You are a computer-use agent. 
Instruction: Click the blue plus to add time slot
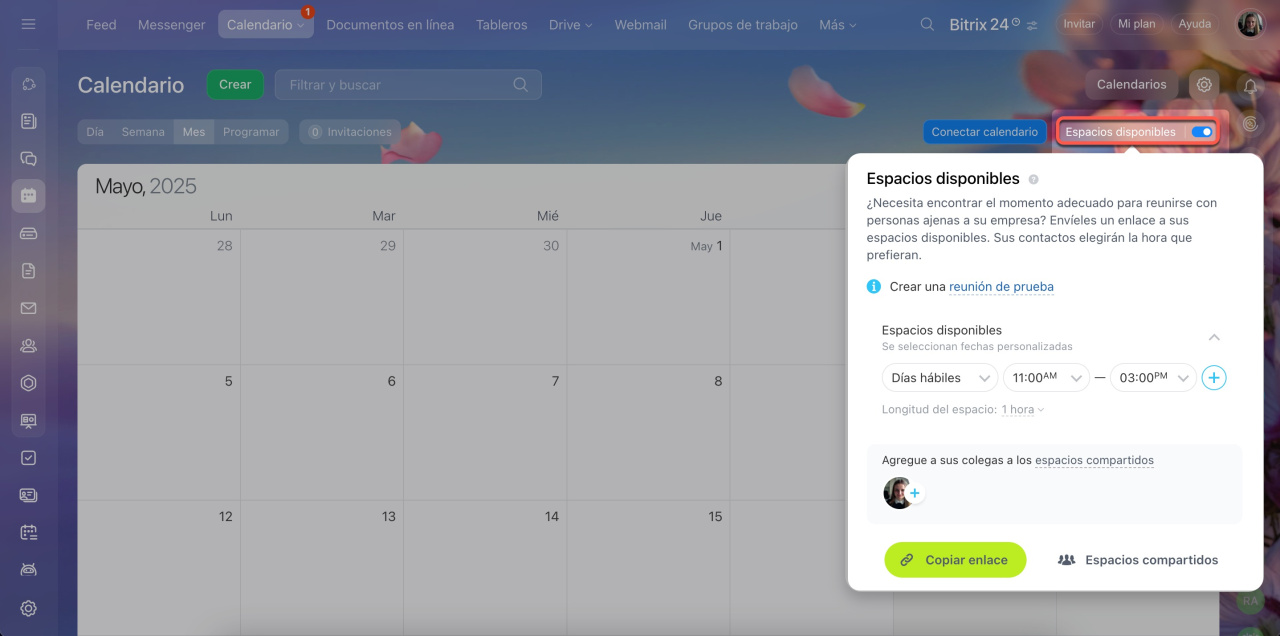pos(1213,378)
